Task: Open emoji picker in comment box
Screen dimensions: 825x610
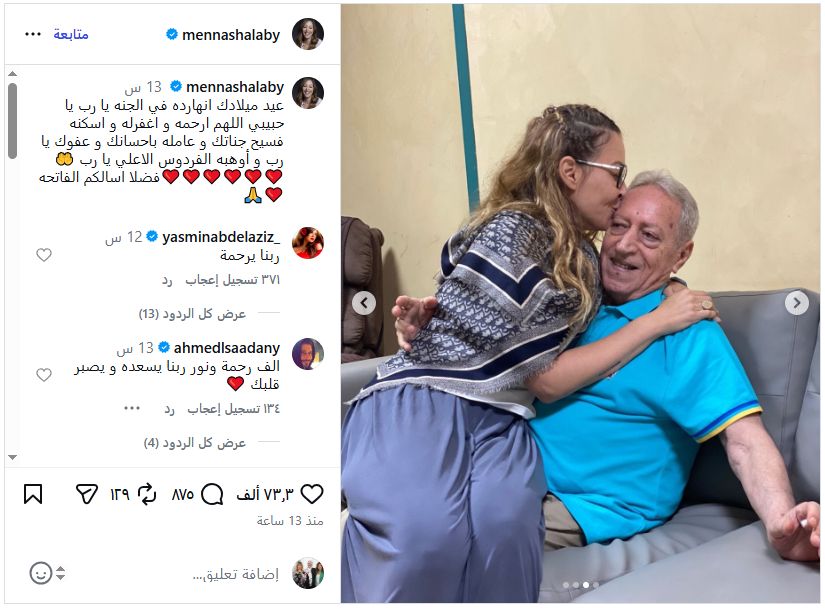Action: [41, 573]
